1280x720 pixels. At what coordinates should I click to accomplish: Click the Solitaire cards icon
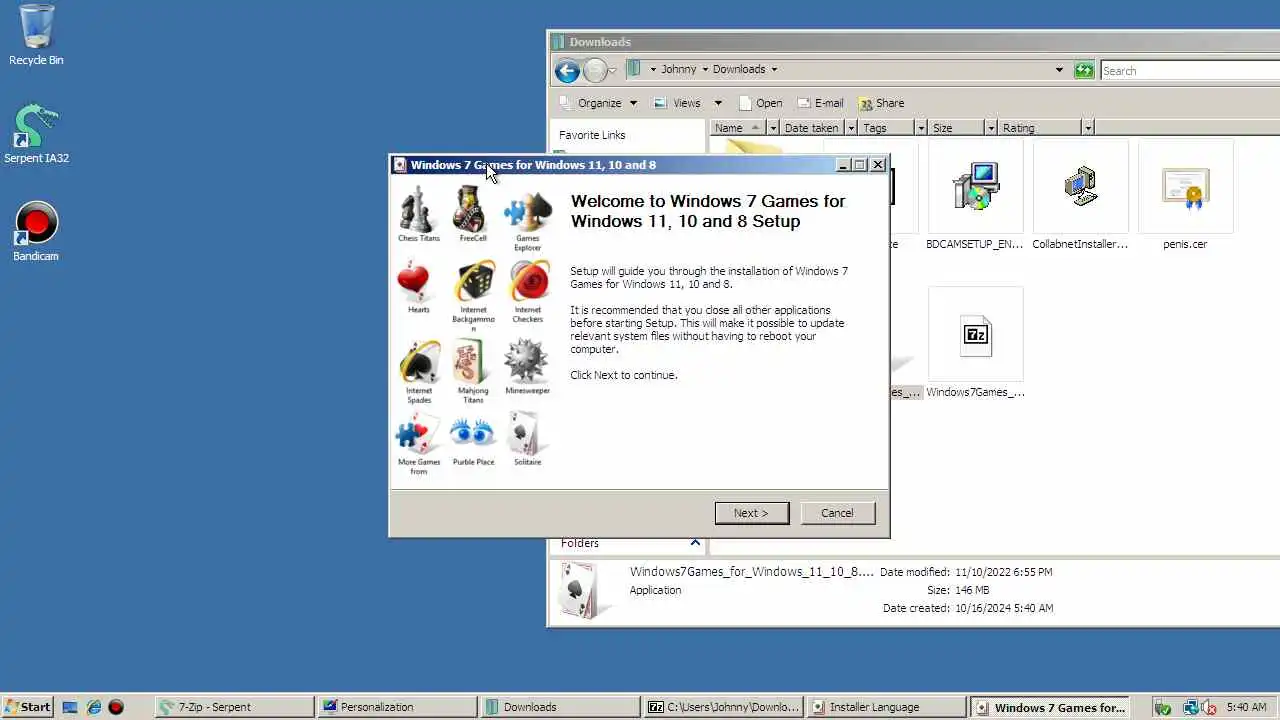[525, 434]
